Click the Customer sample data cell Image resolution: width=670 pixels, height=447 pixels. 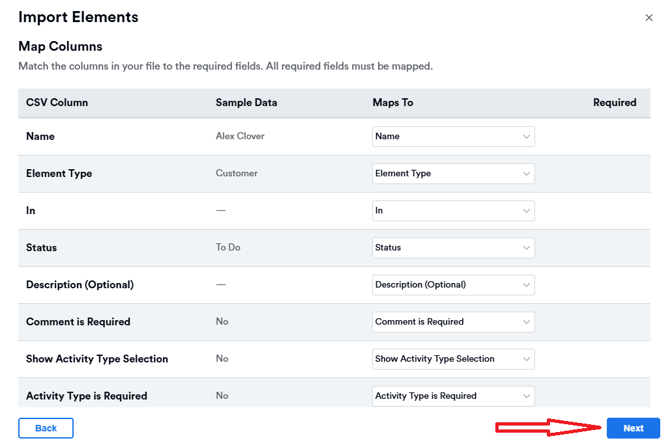(237, 174)
